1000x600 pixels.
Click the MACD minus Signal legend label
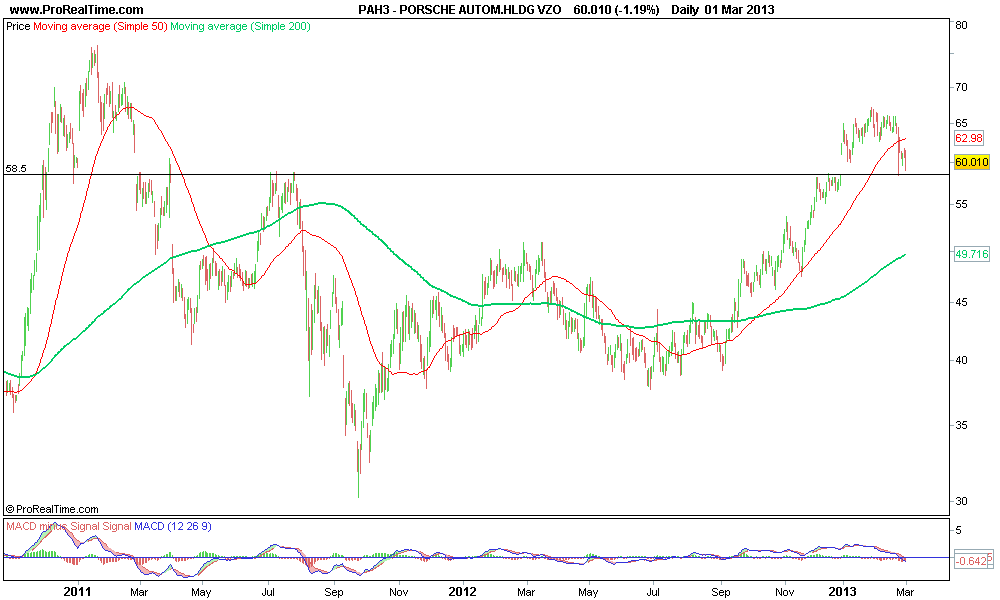(x=53, y=527)
